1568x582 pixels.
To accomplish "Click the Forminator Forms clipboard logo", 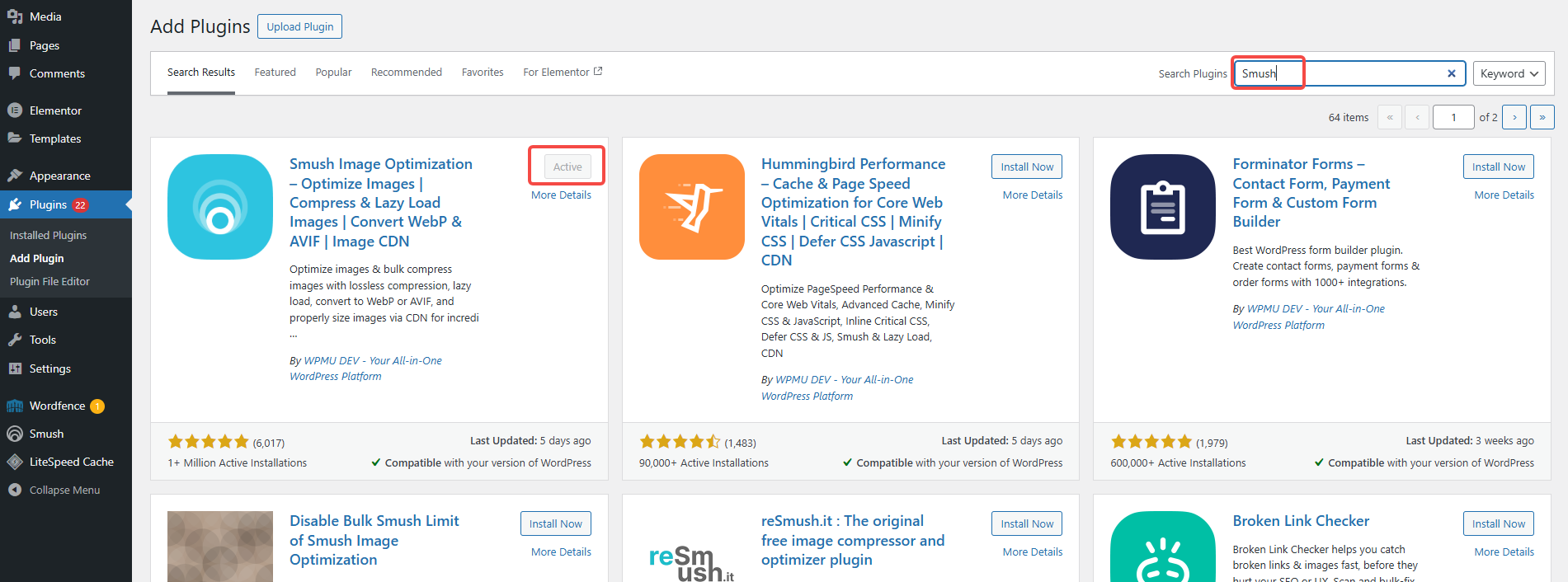I will [x=1163, y=207].
